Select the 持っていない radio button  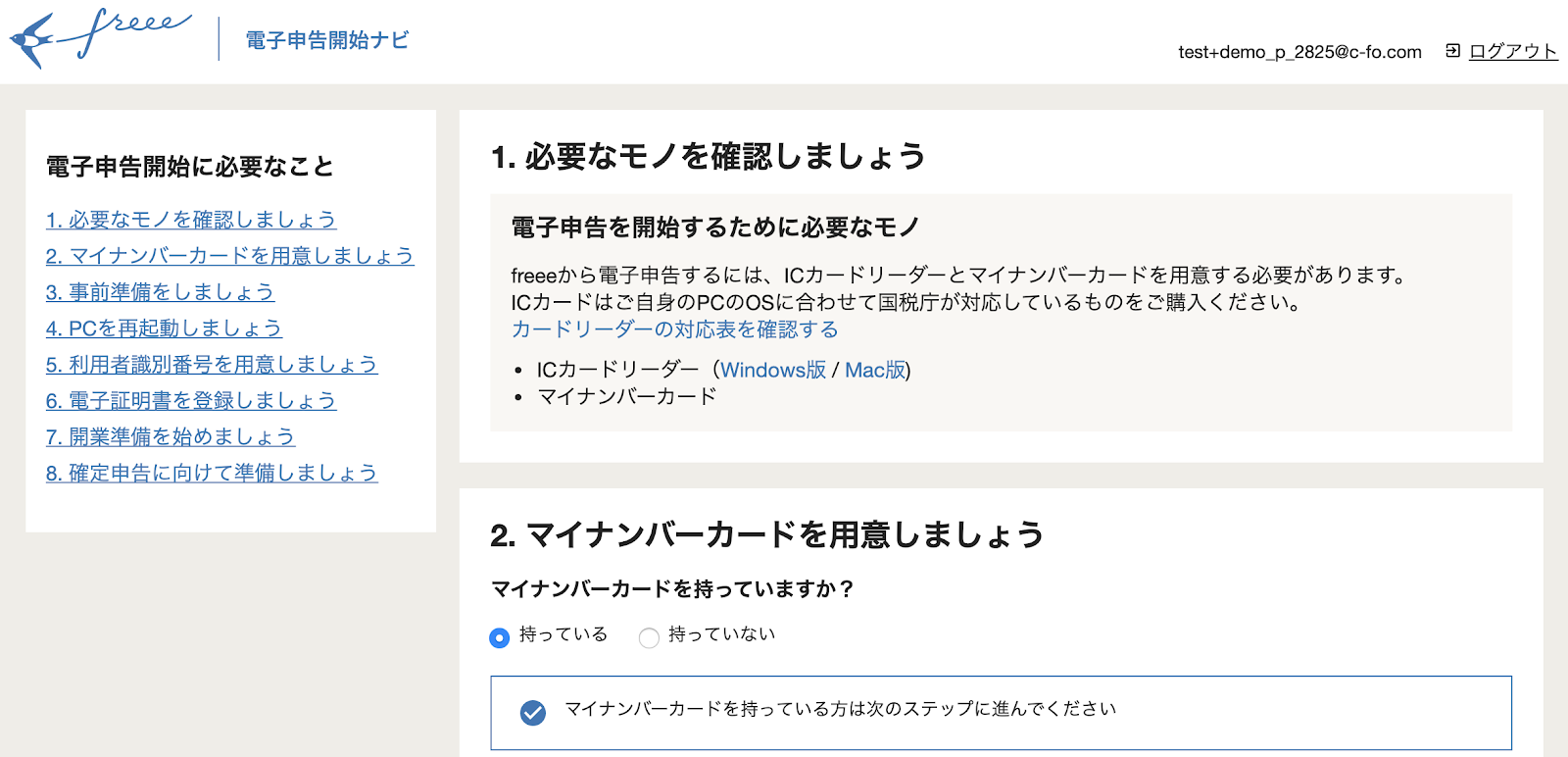(649, 638)
